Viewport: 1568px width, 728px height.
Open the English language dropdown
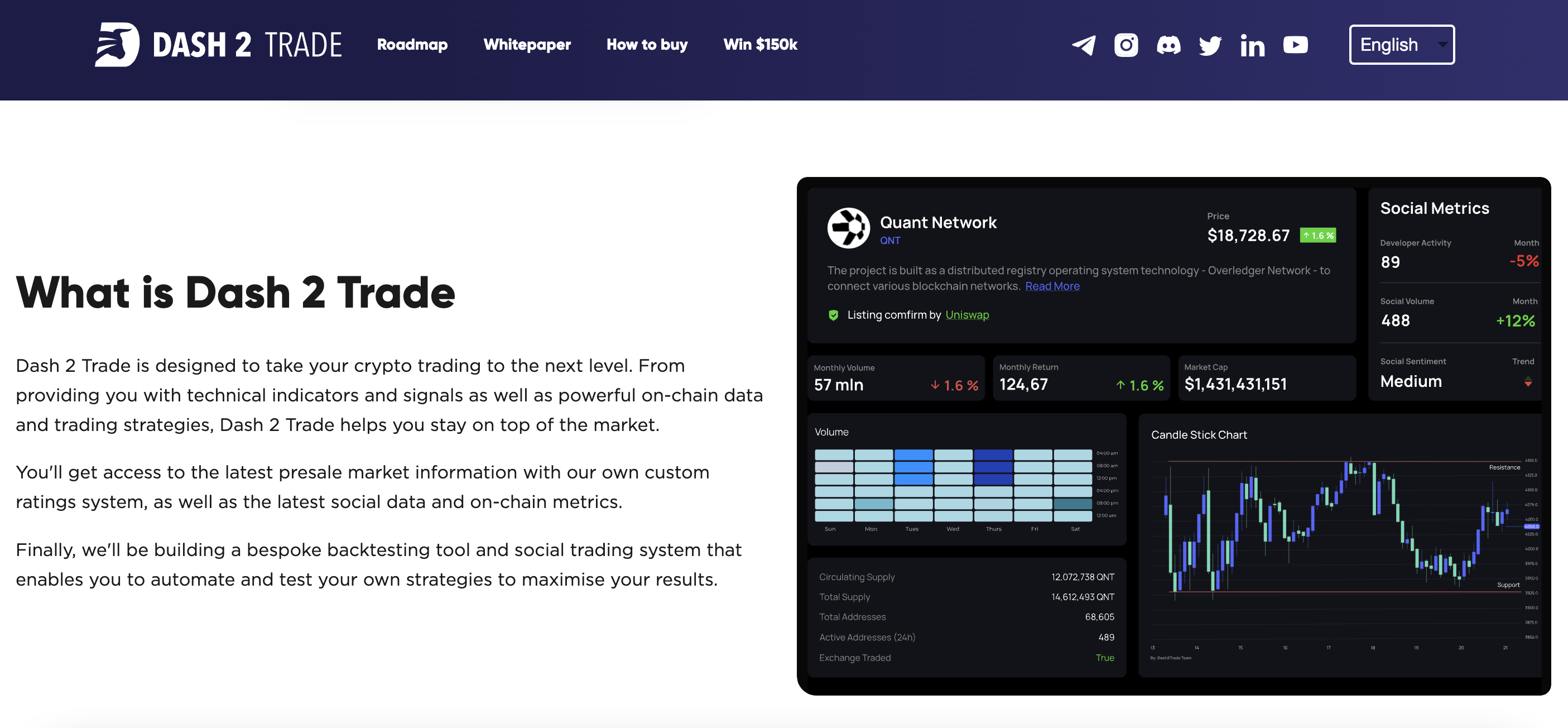point(1402,45)
